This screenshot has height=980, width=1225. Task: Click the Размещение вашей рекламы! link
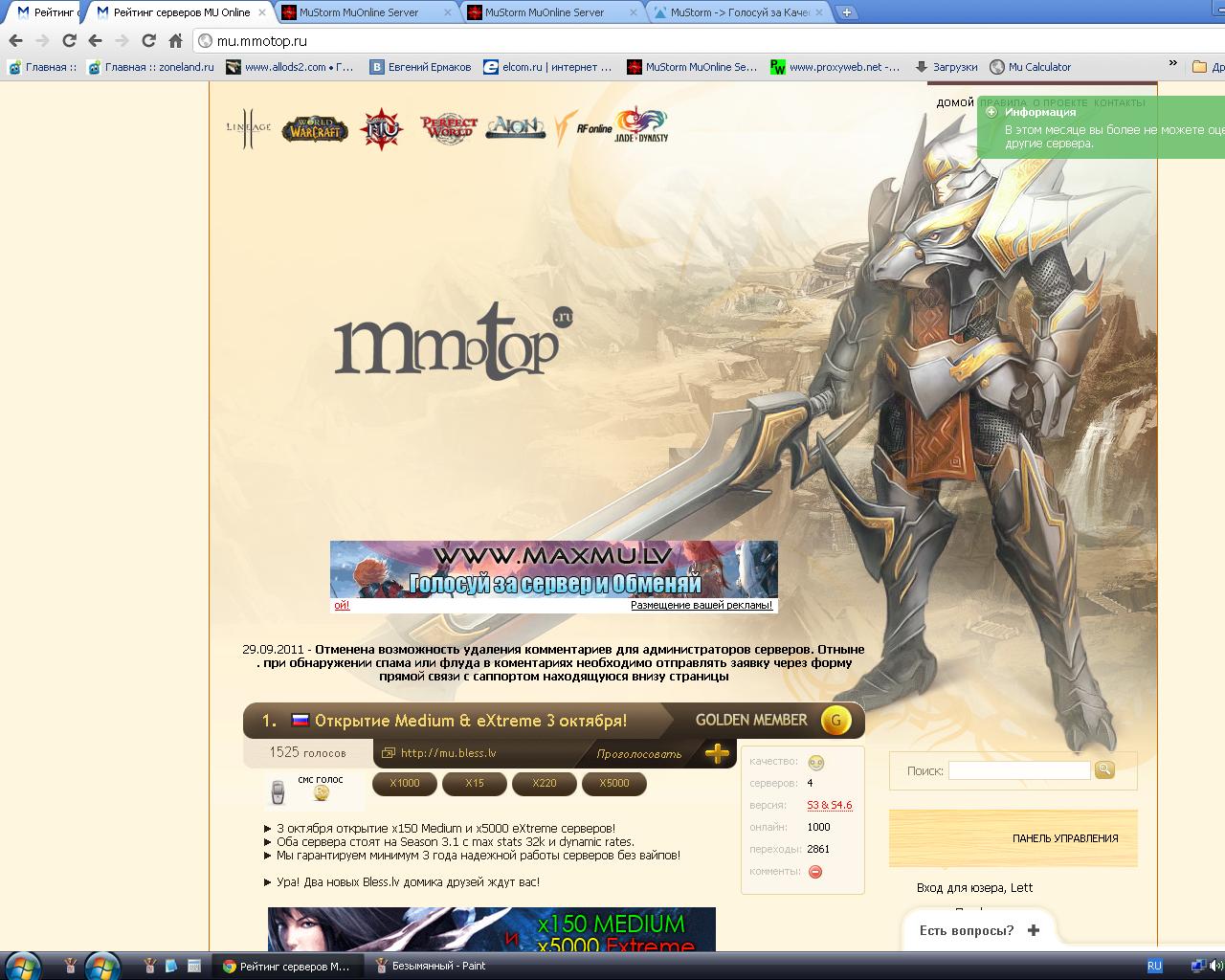click(x=702, y=605)
